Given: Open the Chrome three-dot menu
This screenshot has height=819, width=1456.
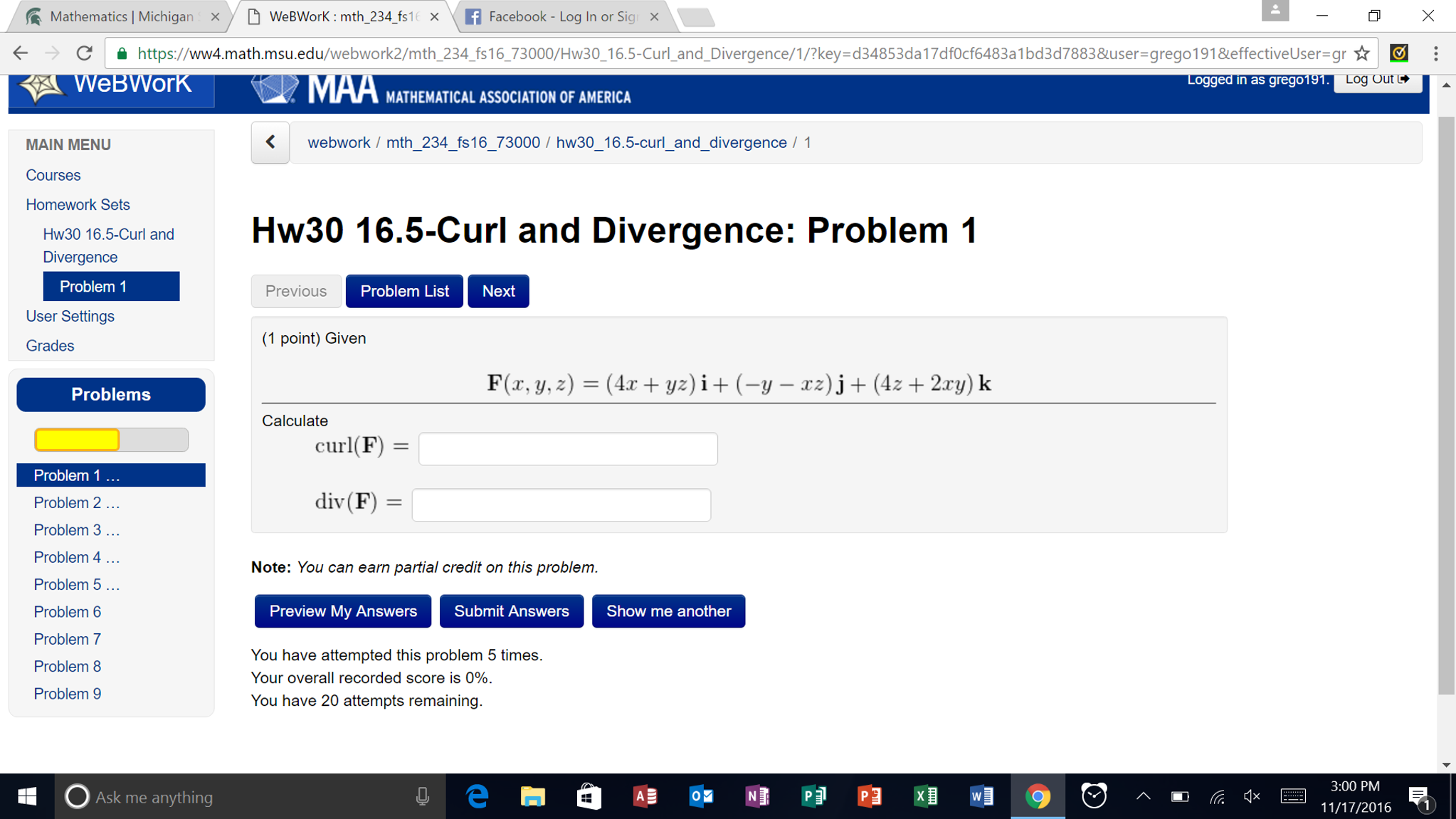Looking at the screenshot, I should [1435, 53].
